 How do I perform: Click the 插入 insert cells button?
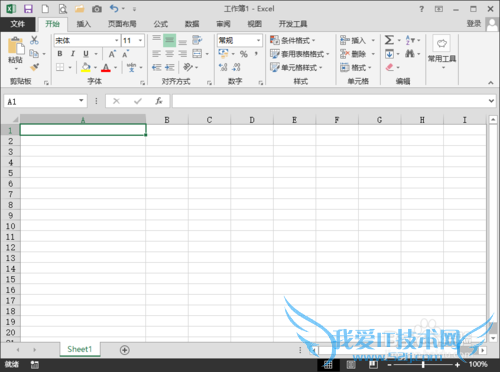click(357, 40)
